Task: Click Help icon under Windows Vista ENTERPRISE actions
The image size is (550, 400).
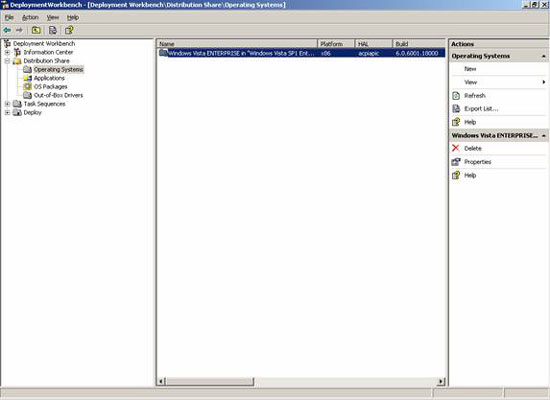Action: [x=456, y=175]
